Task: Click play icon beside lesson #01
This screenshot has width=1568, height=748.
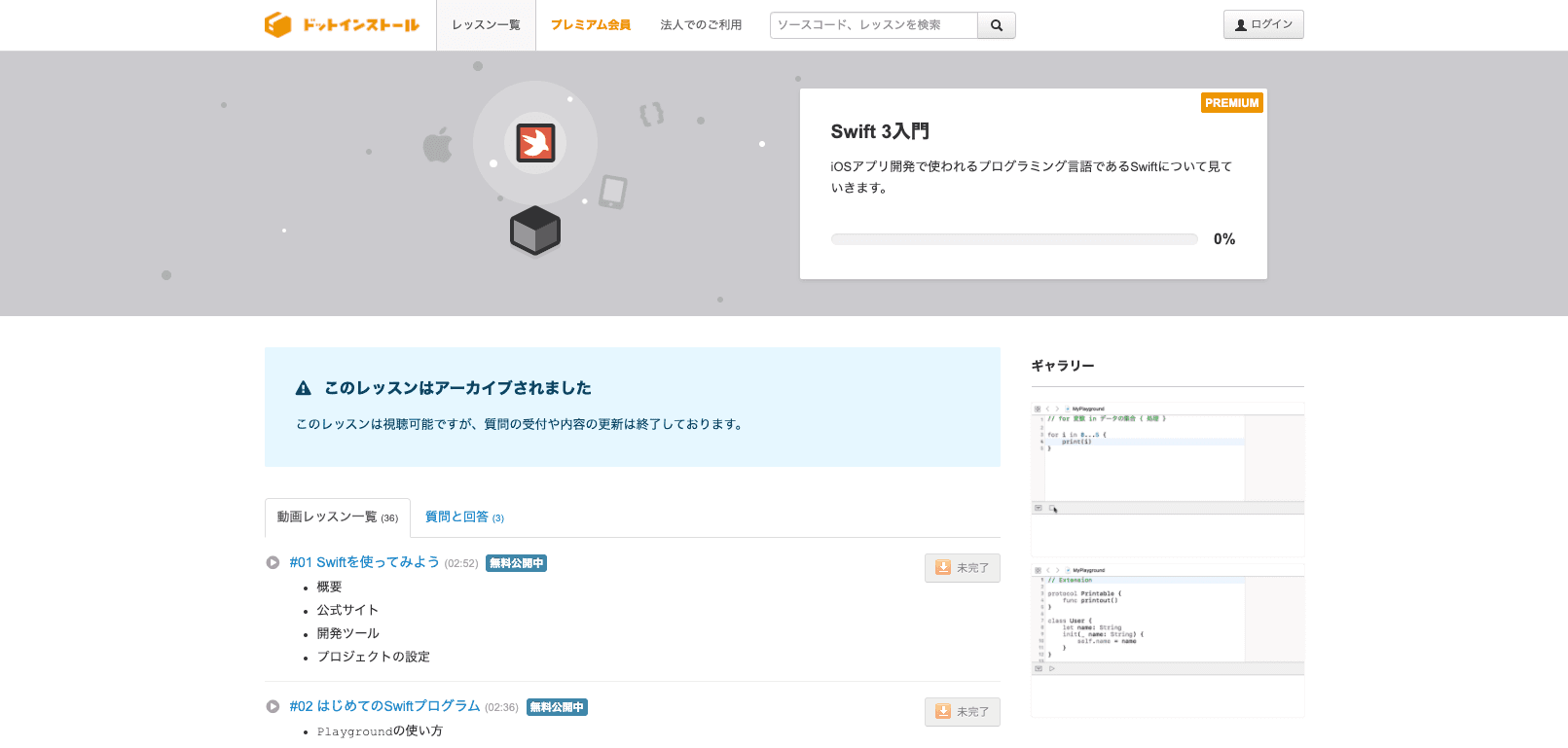Action: pyautogui.click(x=273, y=562)
